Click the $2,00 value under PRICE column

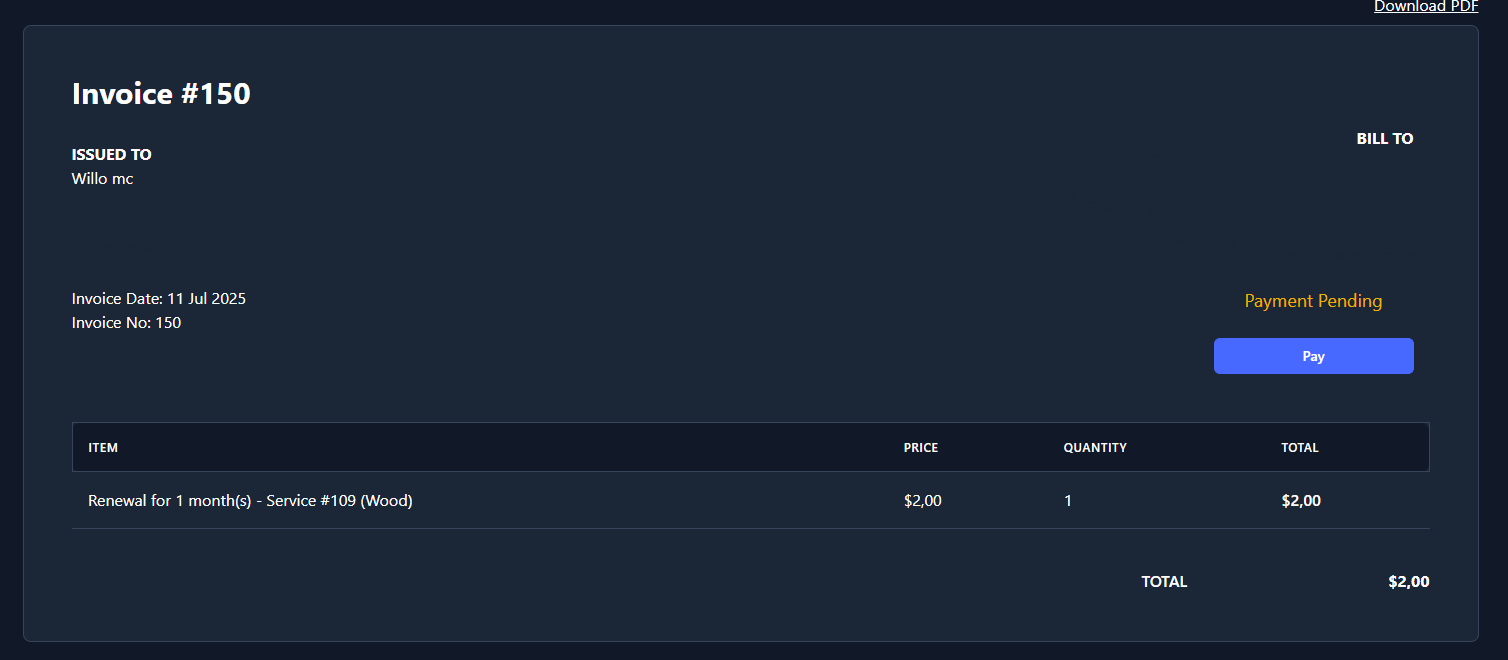922,501
